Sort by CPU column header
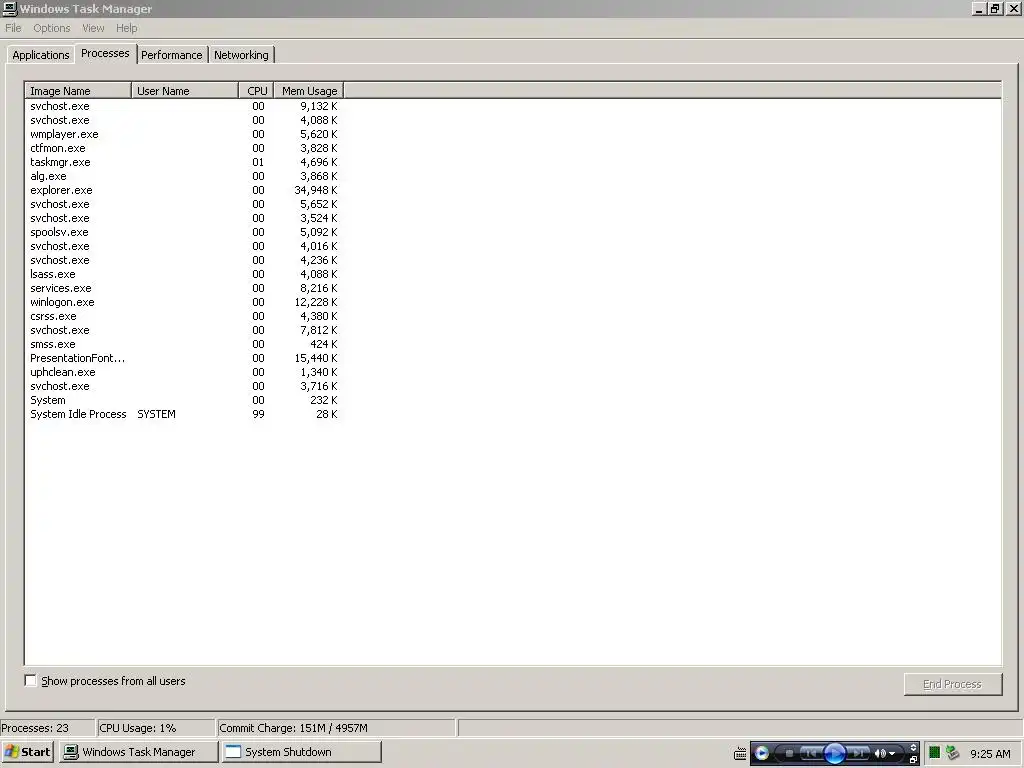Image resolution: width=1024 pixels, height=768 pixels. coord(257,91)
